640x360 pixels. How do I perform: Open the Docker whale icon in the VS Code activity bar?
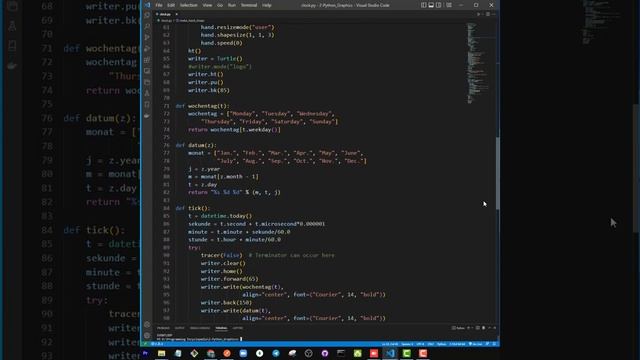[147, 116]
